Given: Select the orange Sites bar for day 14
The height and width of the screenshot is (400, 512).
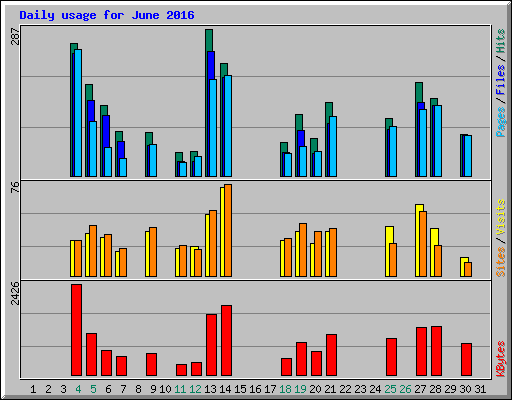Looking at the screenshot, I should click(228, 230).
